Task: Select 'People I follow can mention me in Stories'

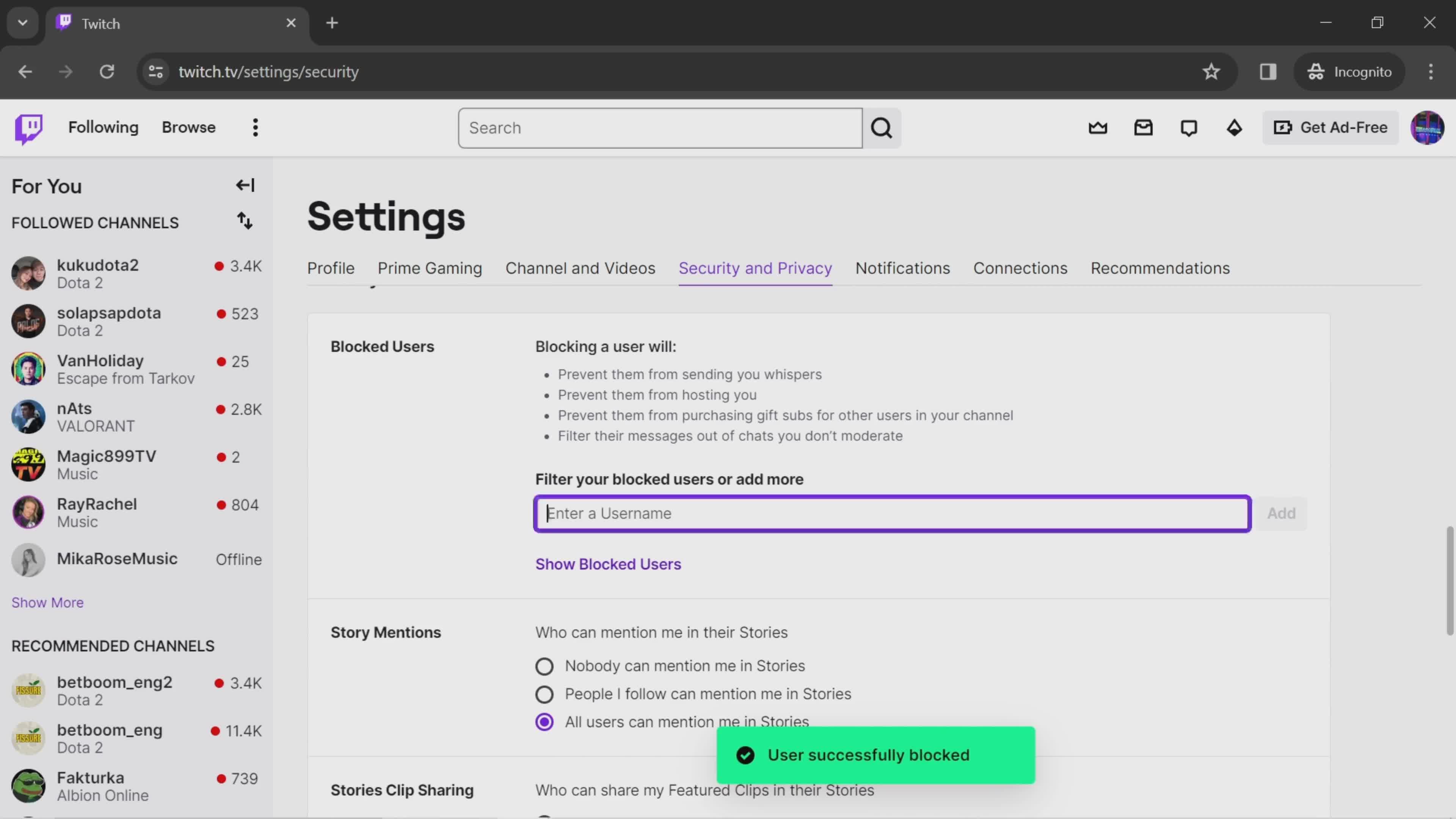Action: [x=544, y=694]
